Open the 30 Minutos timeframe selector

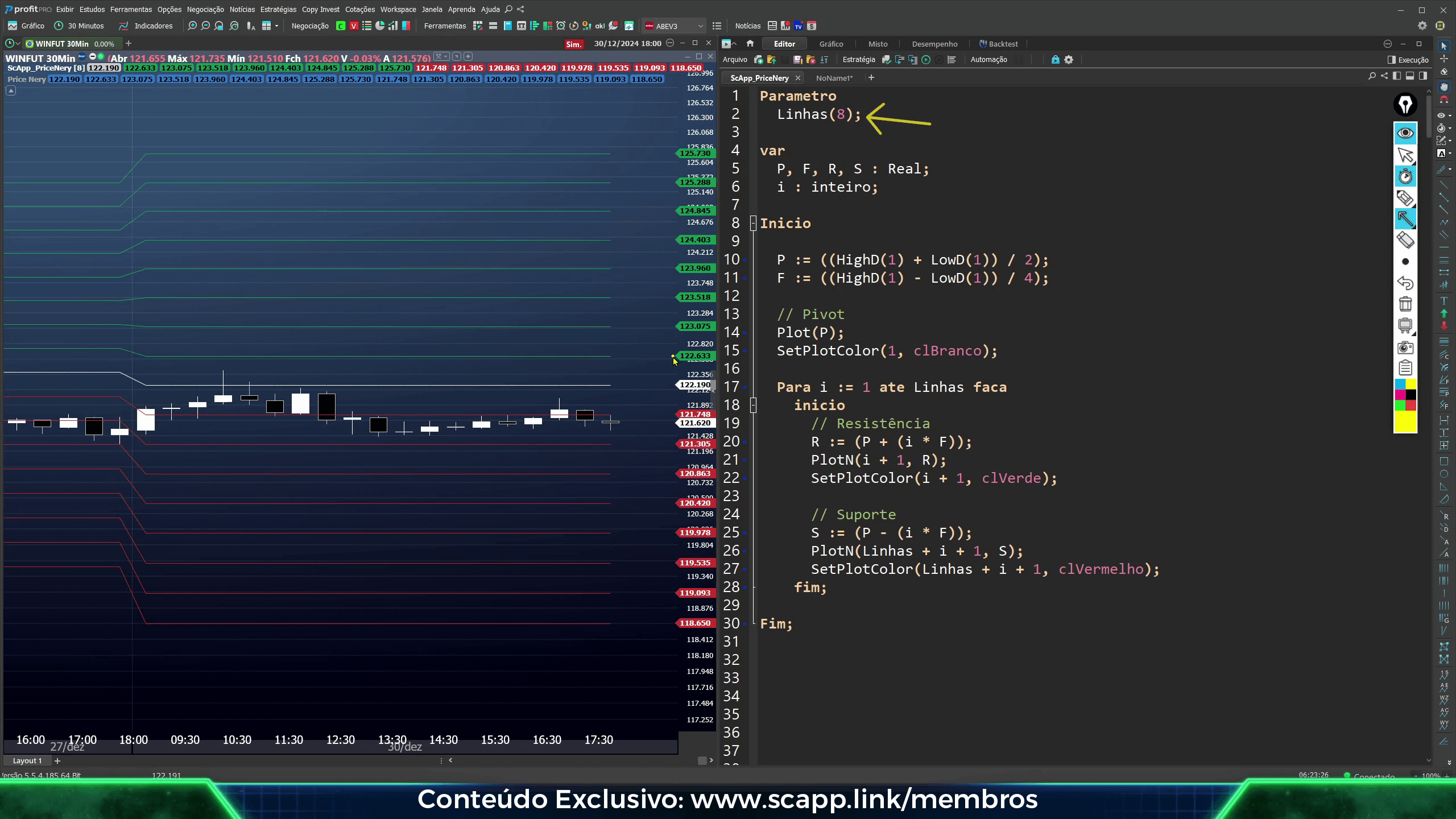pos(79,26)
